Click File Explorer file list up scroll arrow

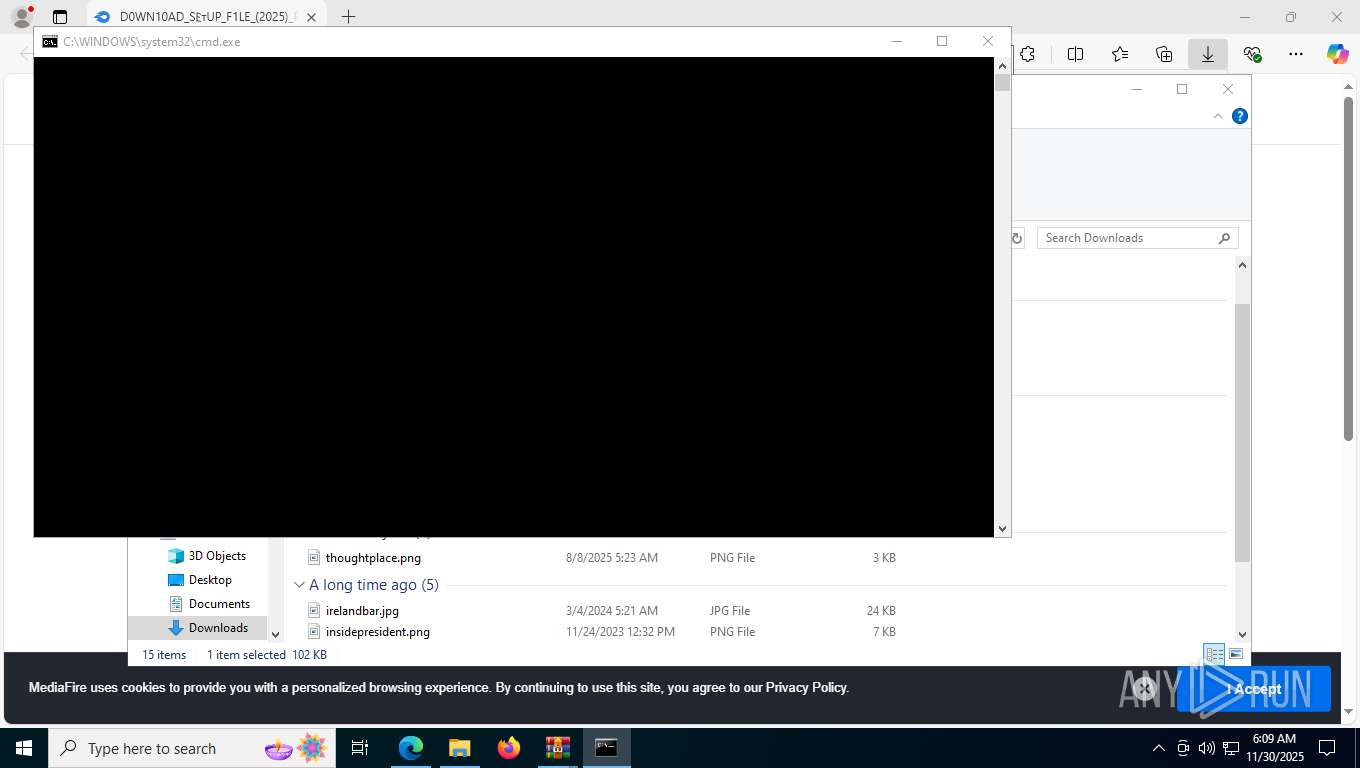[x=1242, y=265]
